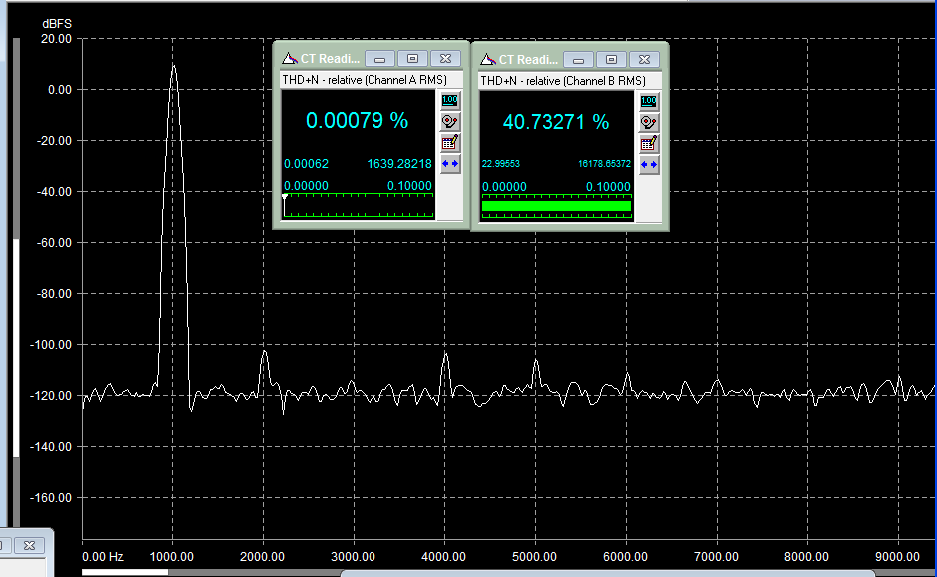Click the 4 kHz harmonic peak on the spectrum
This screenshot has width=937, height=577.
click(445, 355)
